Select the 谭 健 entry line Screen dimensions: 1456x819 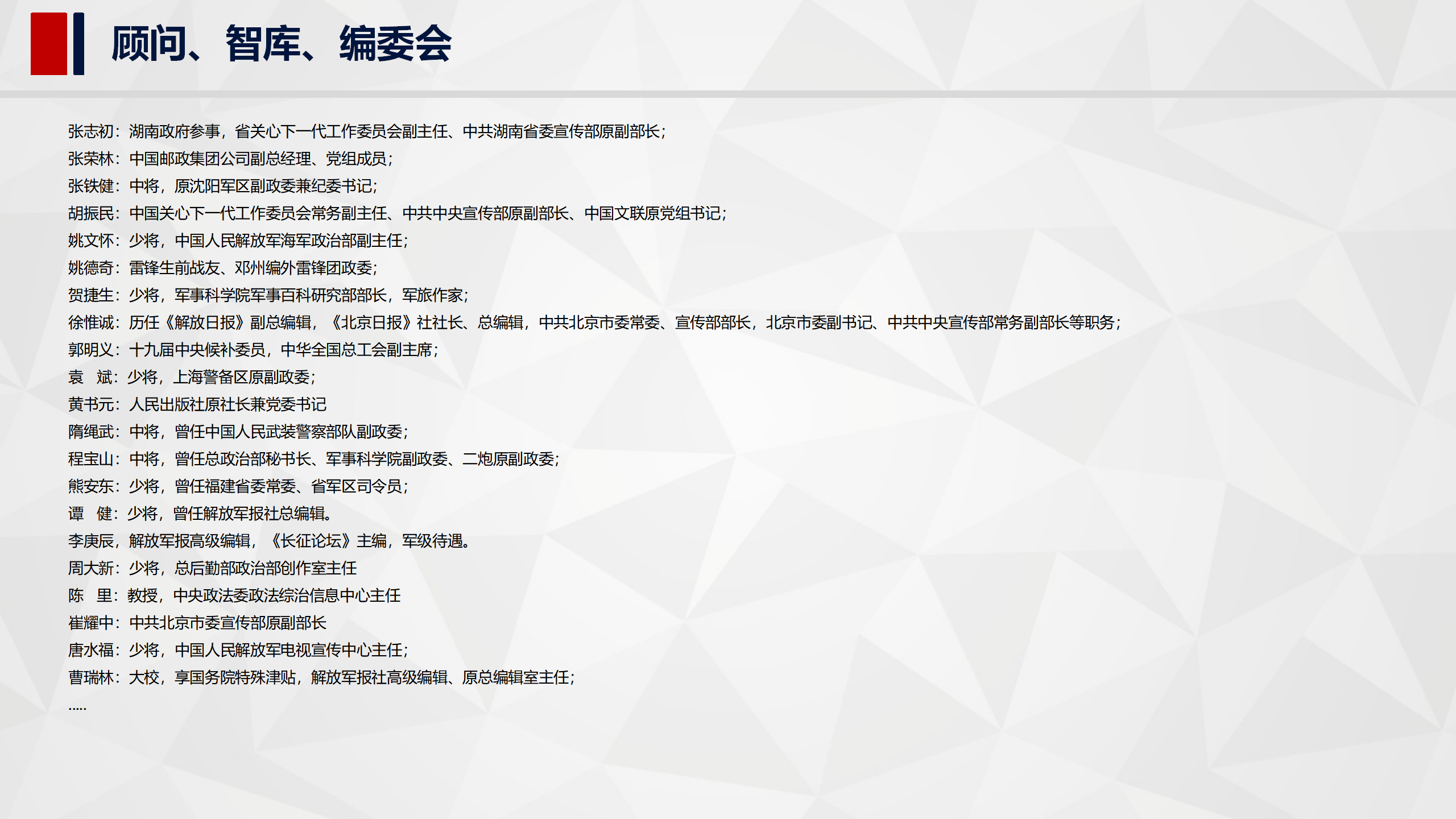(200, 514)
